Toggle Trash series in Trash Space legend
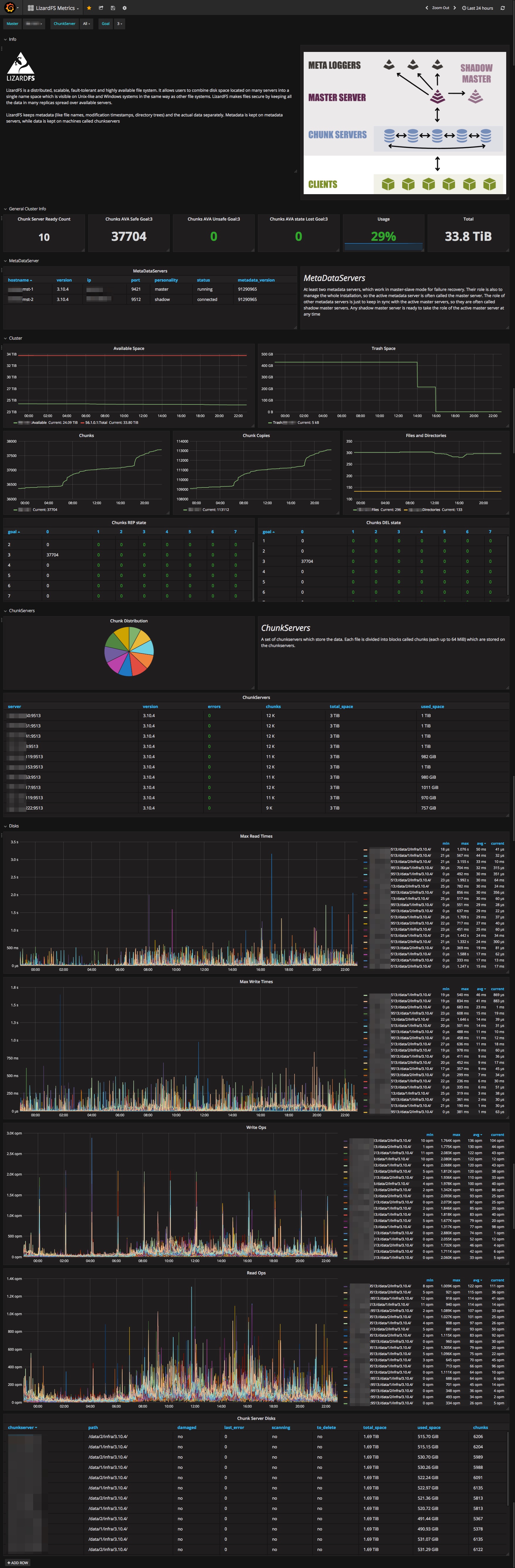This screenshot has width=515, height=1568. [285, 422]
